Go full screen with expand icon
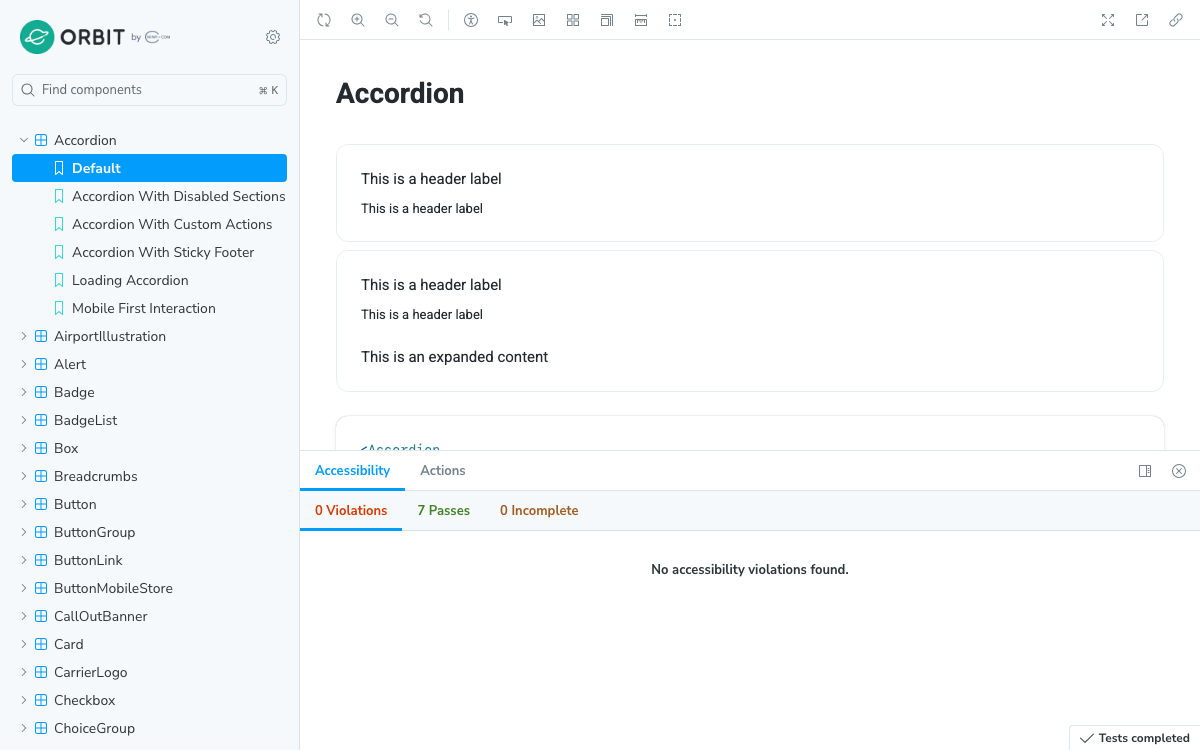The height and width of the screenshot is (750, 1200). 1108,20
